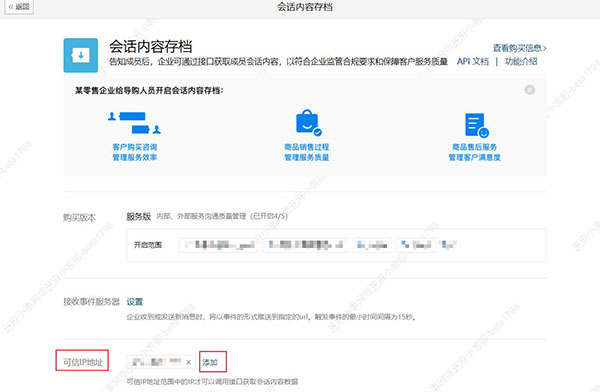Image resolution: width=600 pixels, height=392 pixels.
Task: Click the 服务版 version label
Action: point(139,216)
